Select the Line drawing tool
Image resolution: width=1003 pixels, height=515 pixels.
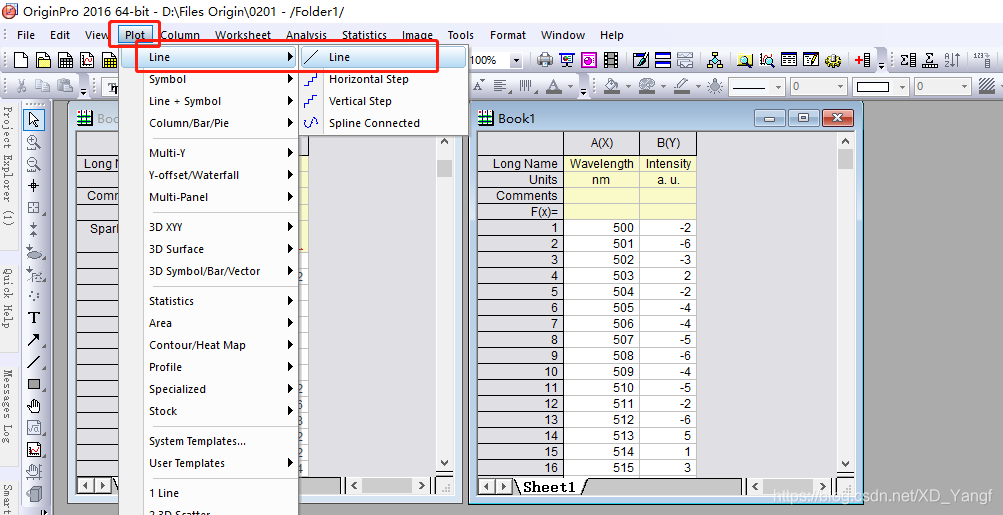(x=35, y=362)
